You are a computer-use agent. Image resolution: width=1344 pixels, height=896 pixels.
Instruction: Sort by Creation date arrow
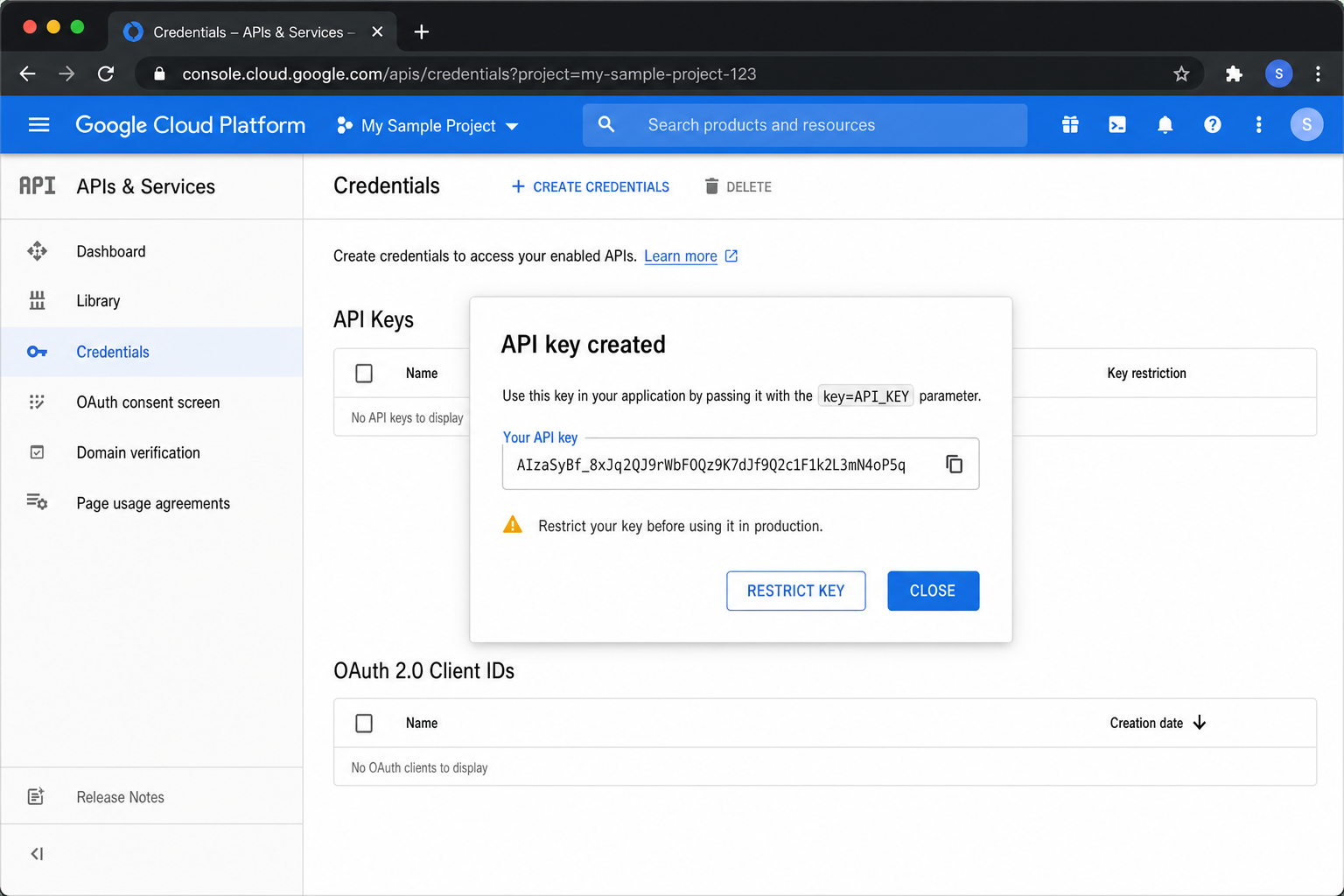click(1200, 723)
